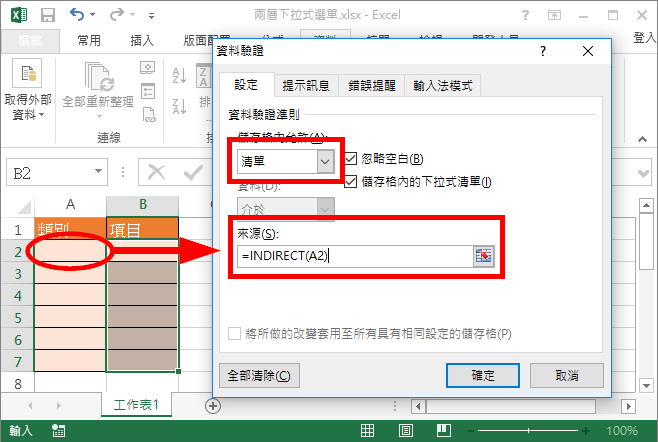The image size is (658, 442).
Task: Click the Excel app logo icon
Action: click(18, 15)
